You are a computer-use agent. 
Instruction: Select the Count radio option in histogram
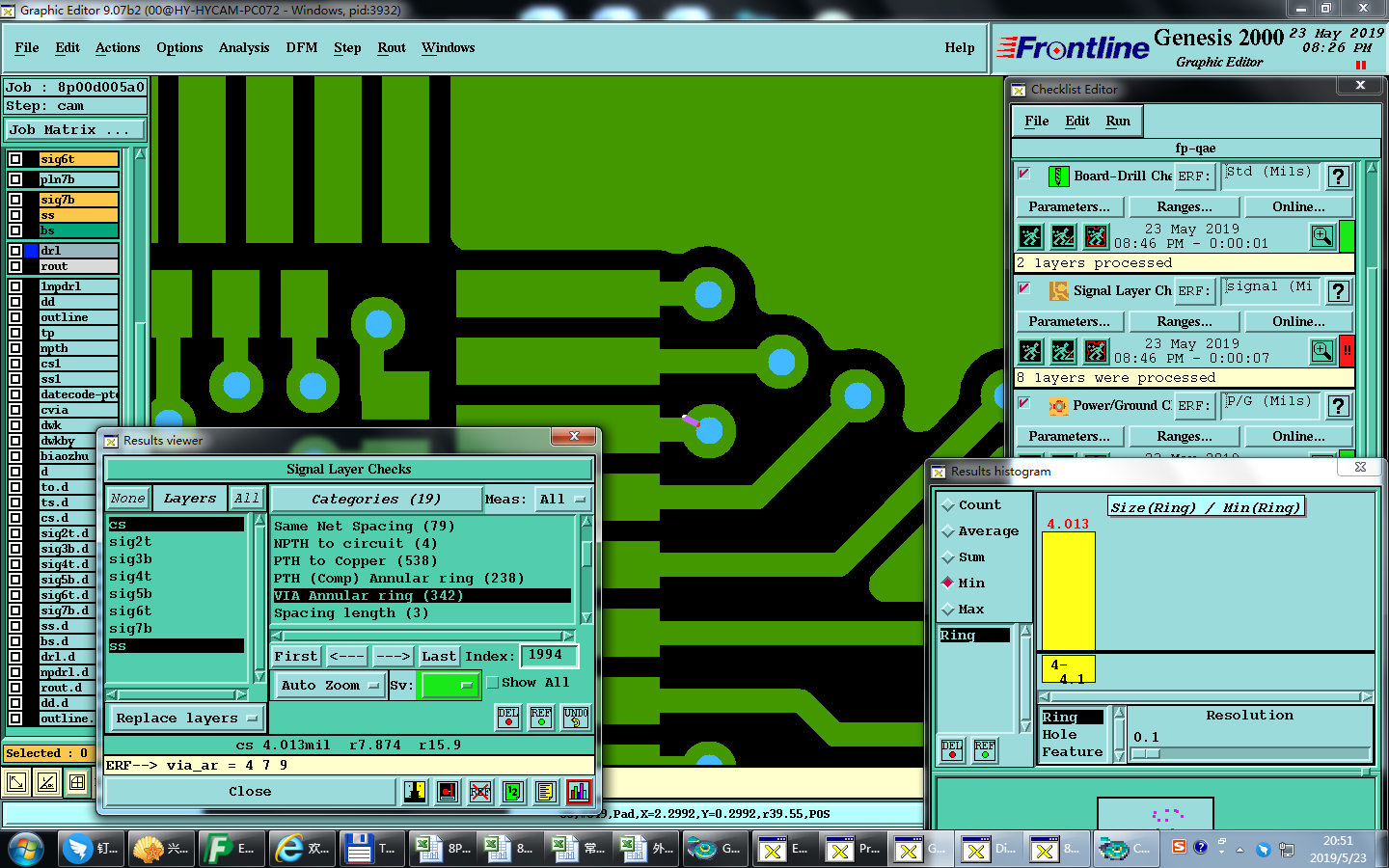pyautogui.click(x=948, y=505)
